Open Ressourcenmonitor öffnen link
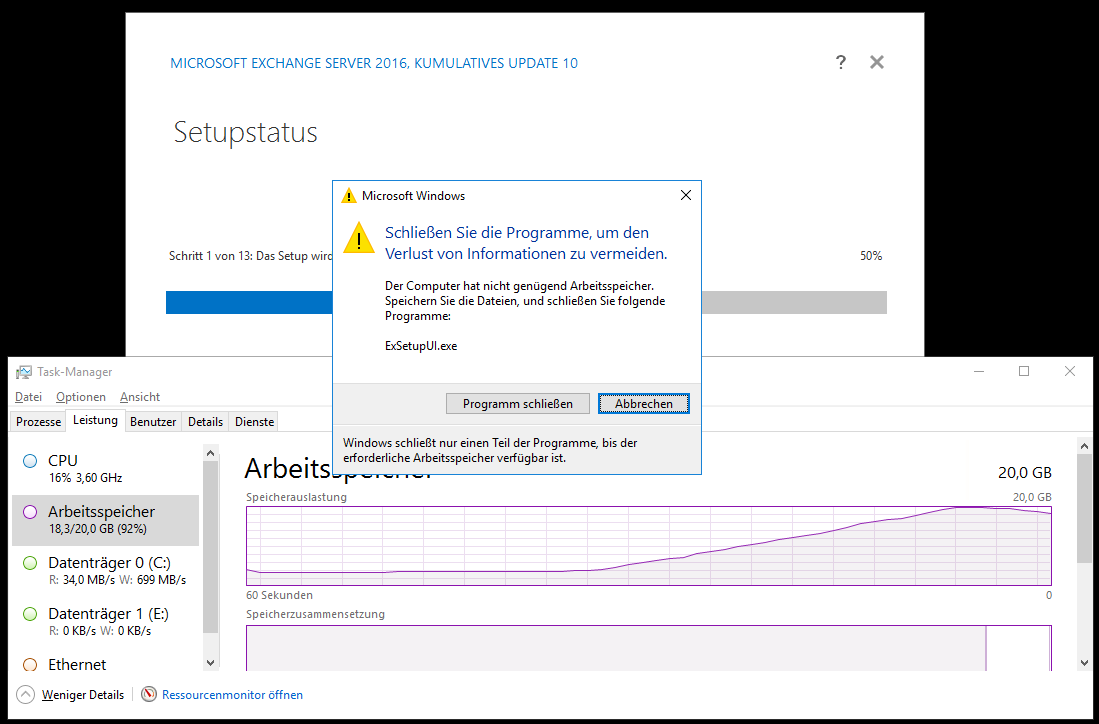 click(232, 695)
